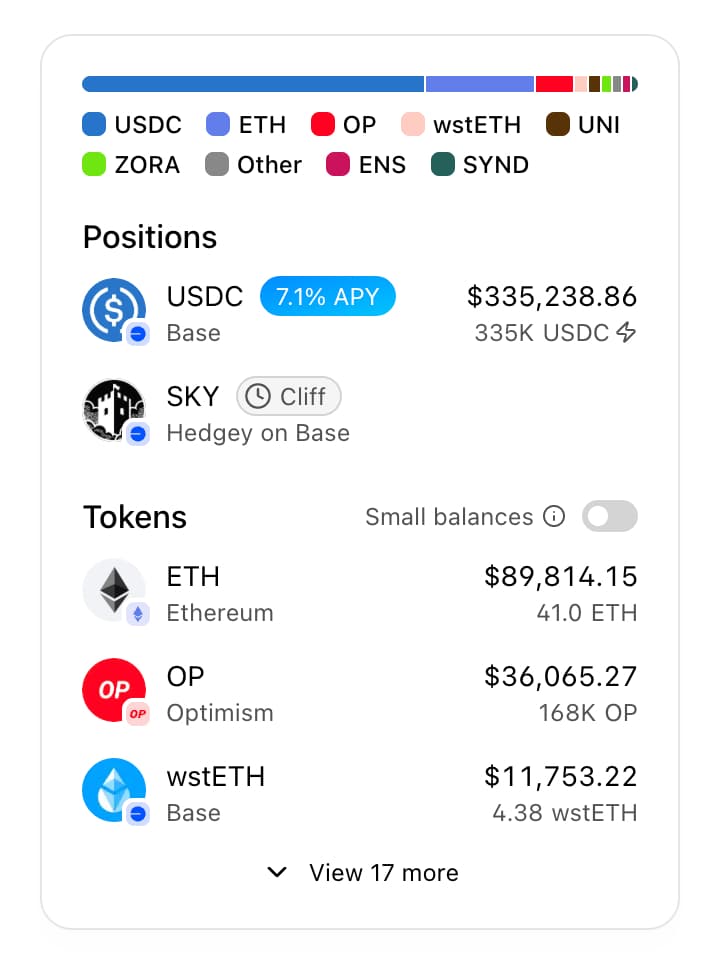Toggle the Small balances switch
The image size is (710, 962).
610,517
